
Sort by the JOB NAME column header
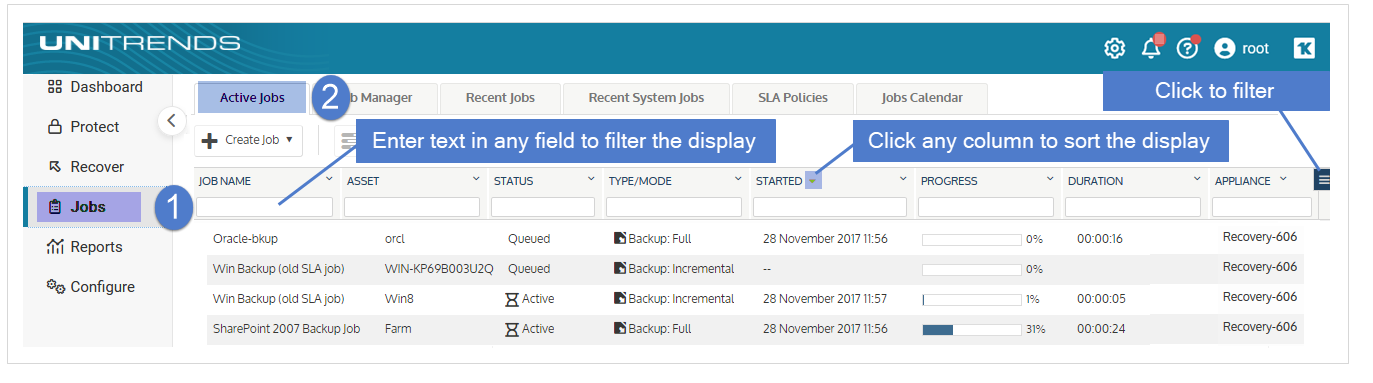[x=225, y=181]
